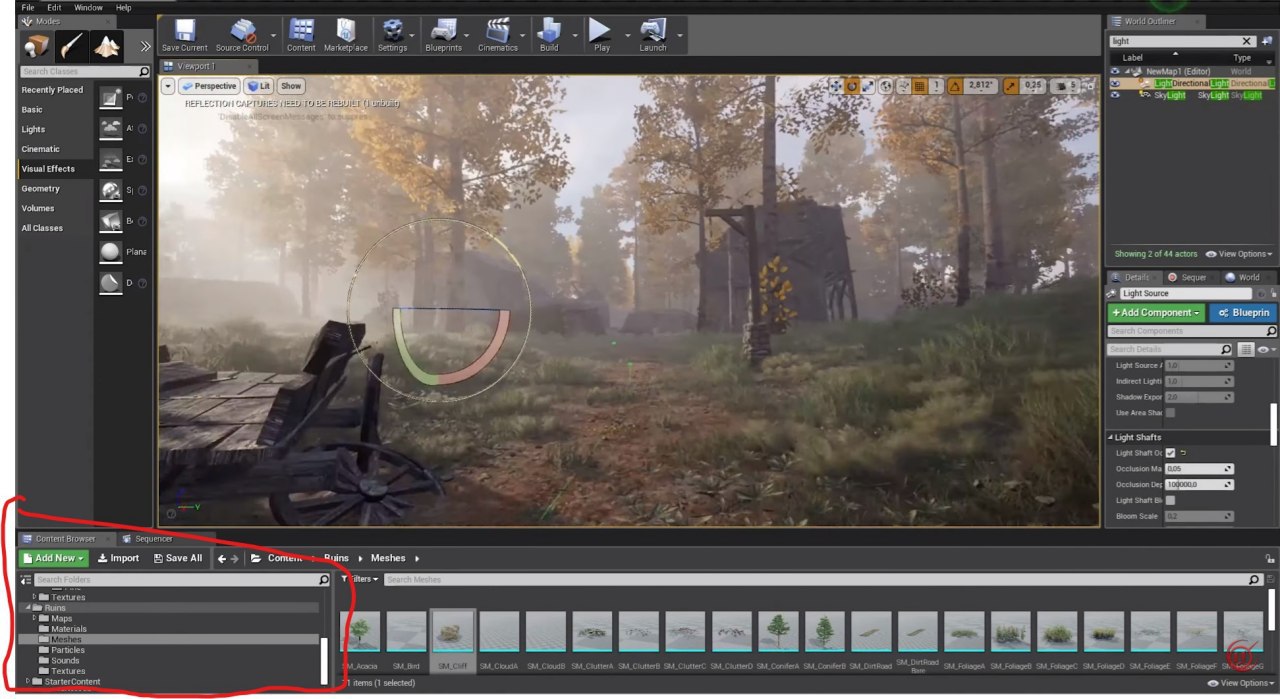Open camera speed 5 setting
Screen dimensions: 1280x699
coord(1067,86)
